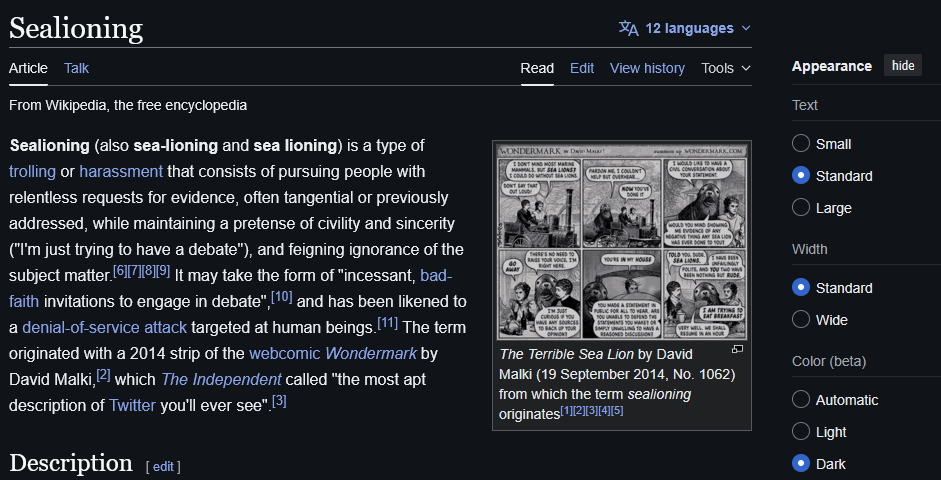
Task: Click the Sealioning page title
Action: click(x=76, y=28)
